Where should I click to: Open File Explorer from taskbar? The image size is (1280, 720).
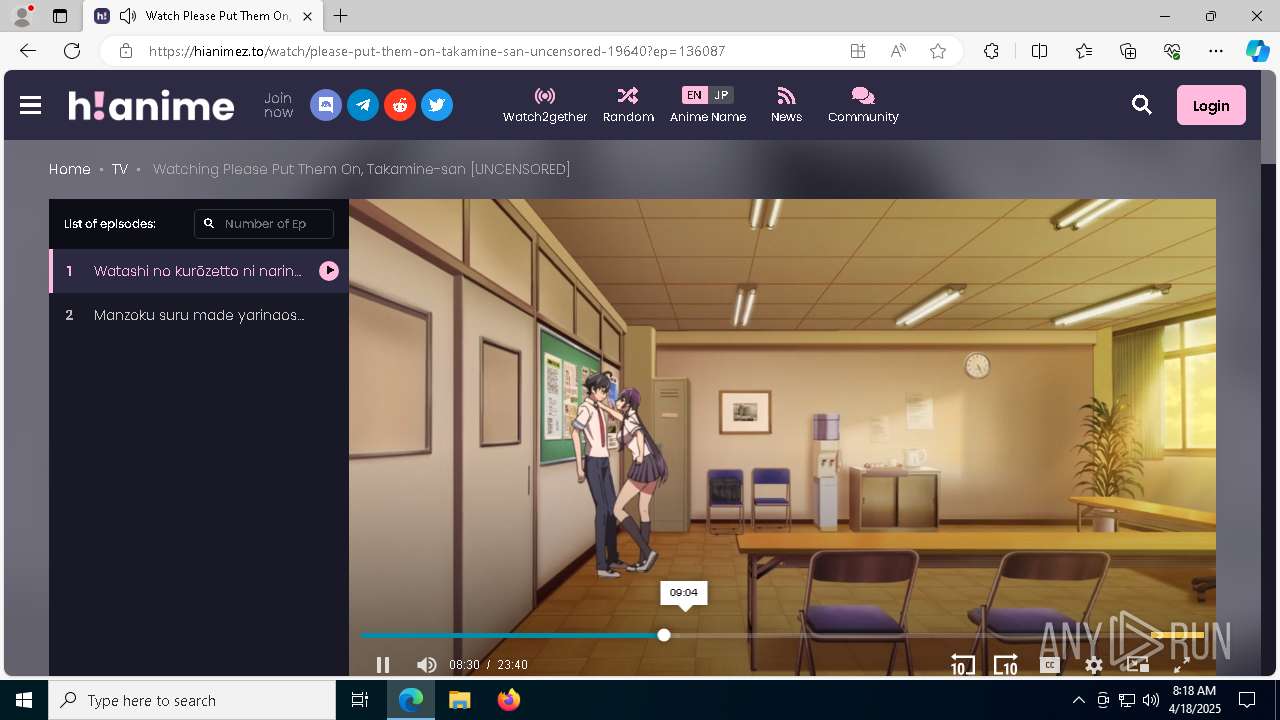459,700
